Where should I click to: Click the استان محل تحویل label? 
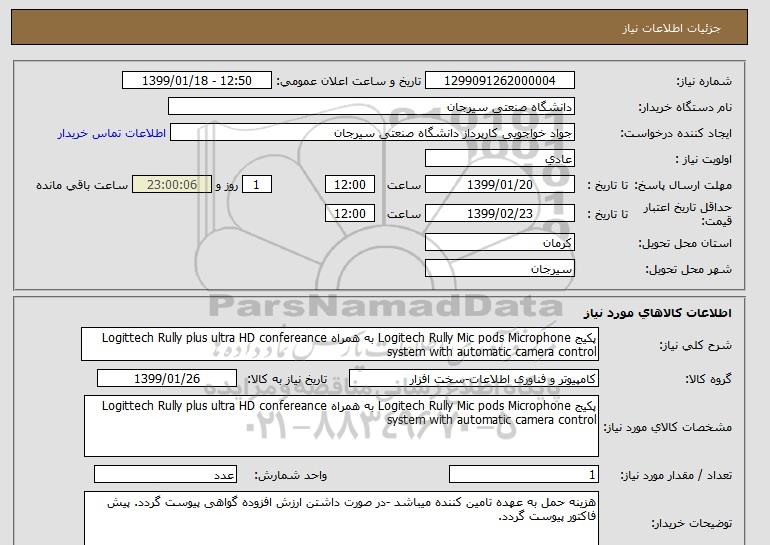(685, 243)
